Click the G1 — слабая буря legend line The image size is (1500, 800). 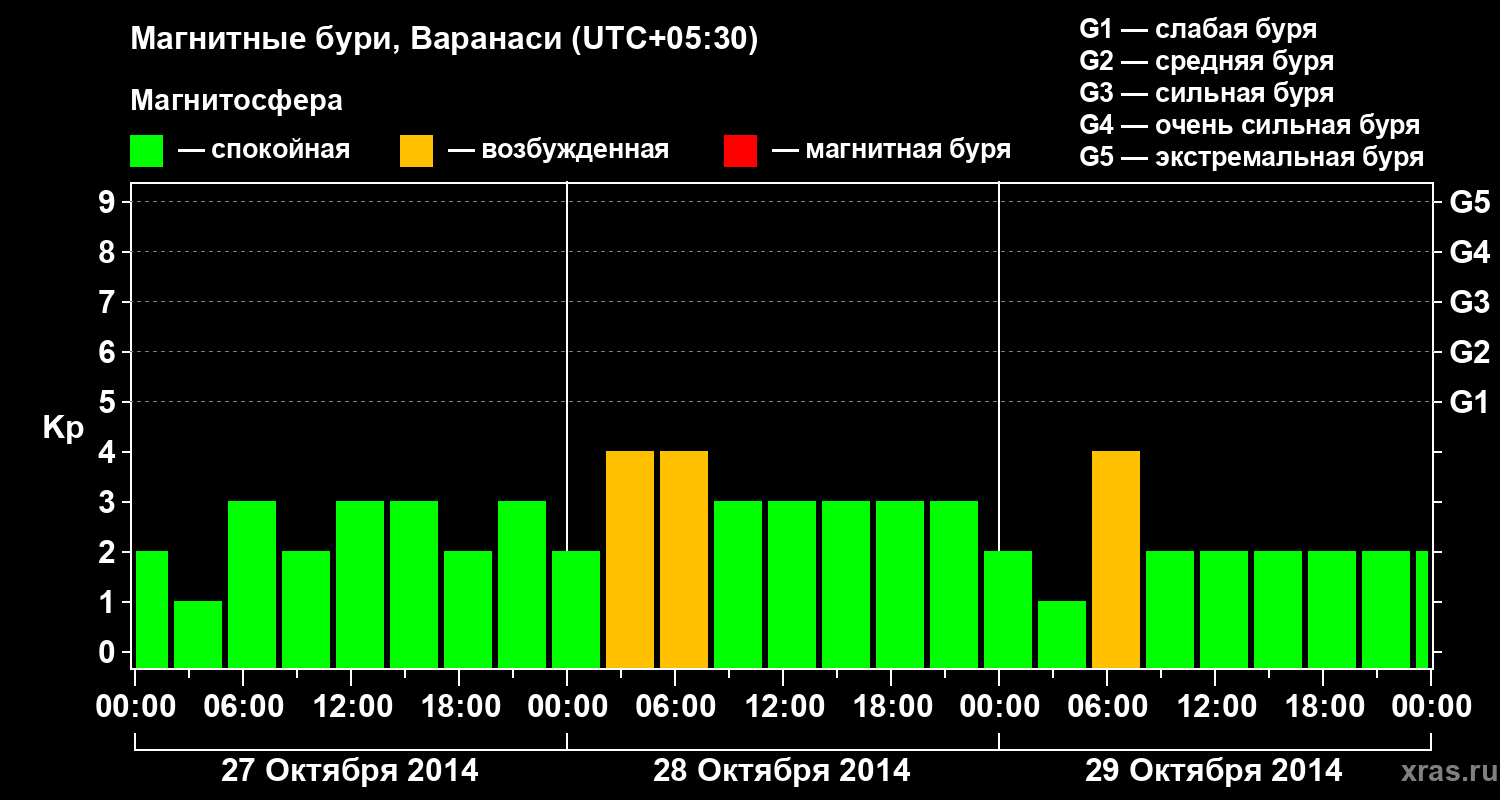click(1198, 29)
